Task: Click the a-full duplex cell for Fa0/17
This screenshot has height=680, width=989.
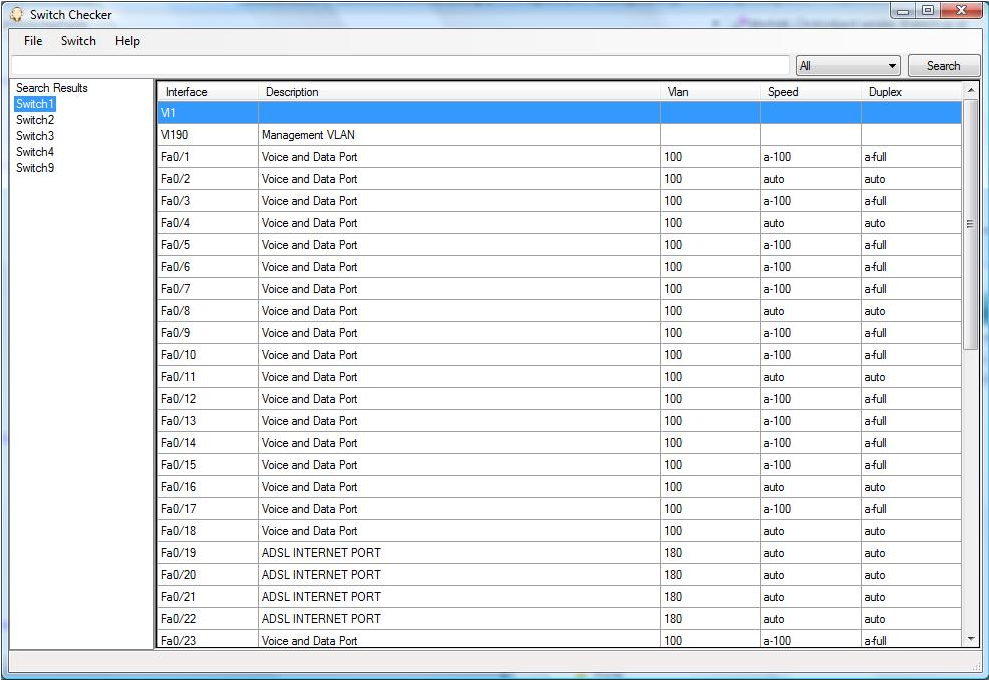Action: [911, 509]
